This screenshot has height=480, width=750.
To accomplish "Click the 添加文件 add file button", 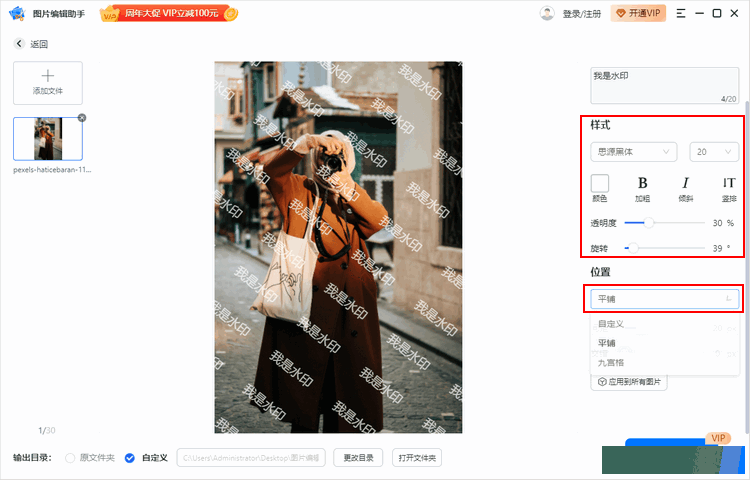I will 48,83.
